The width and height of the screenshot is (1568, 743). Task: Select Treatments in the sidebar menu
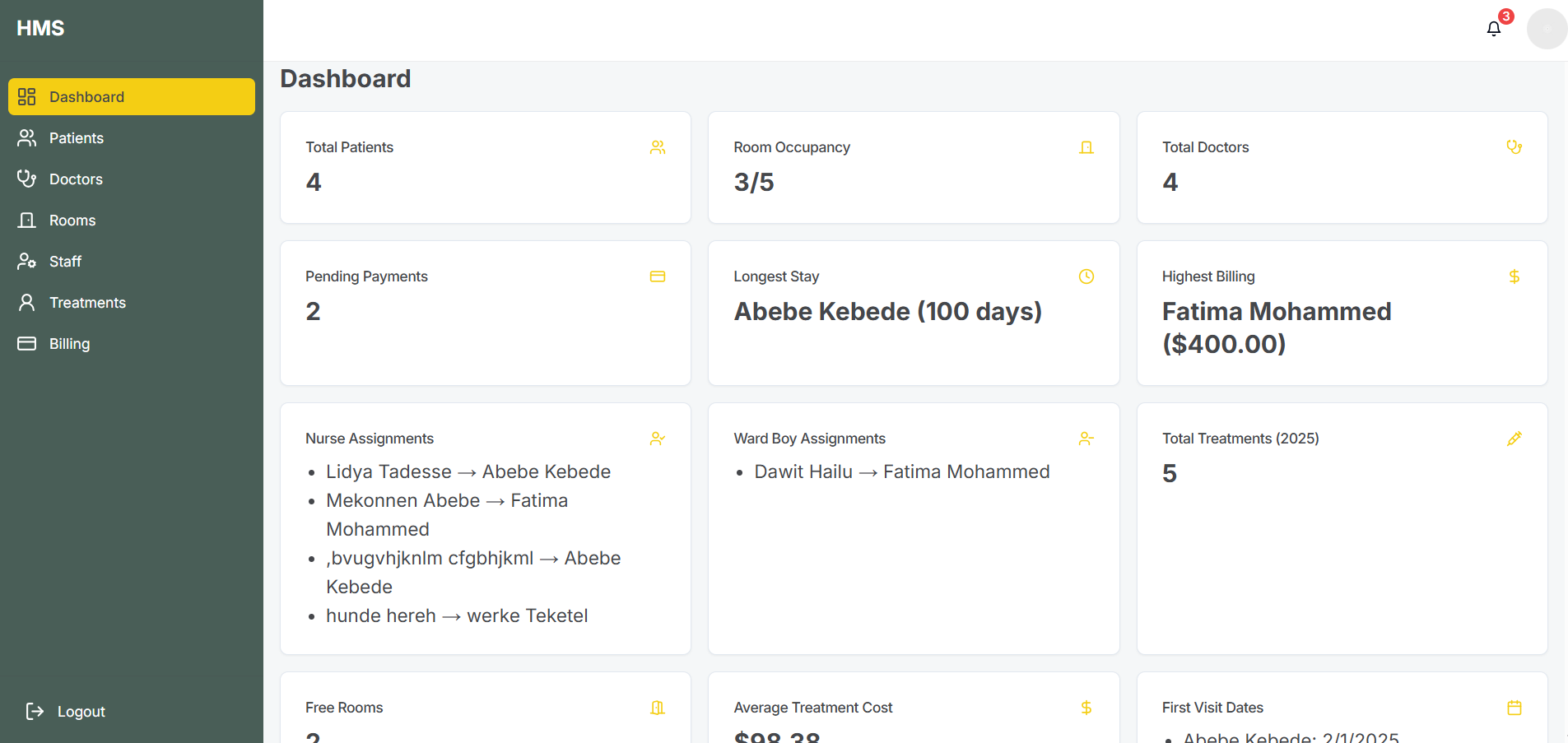(87, 303)
